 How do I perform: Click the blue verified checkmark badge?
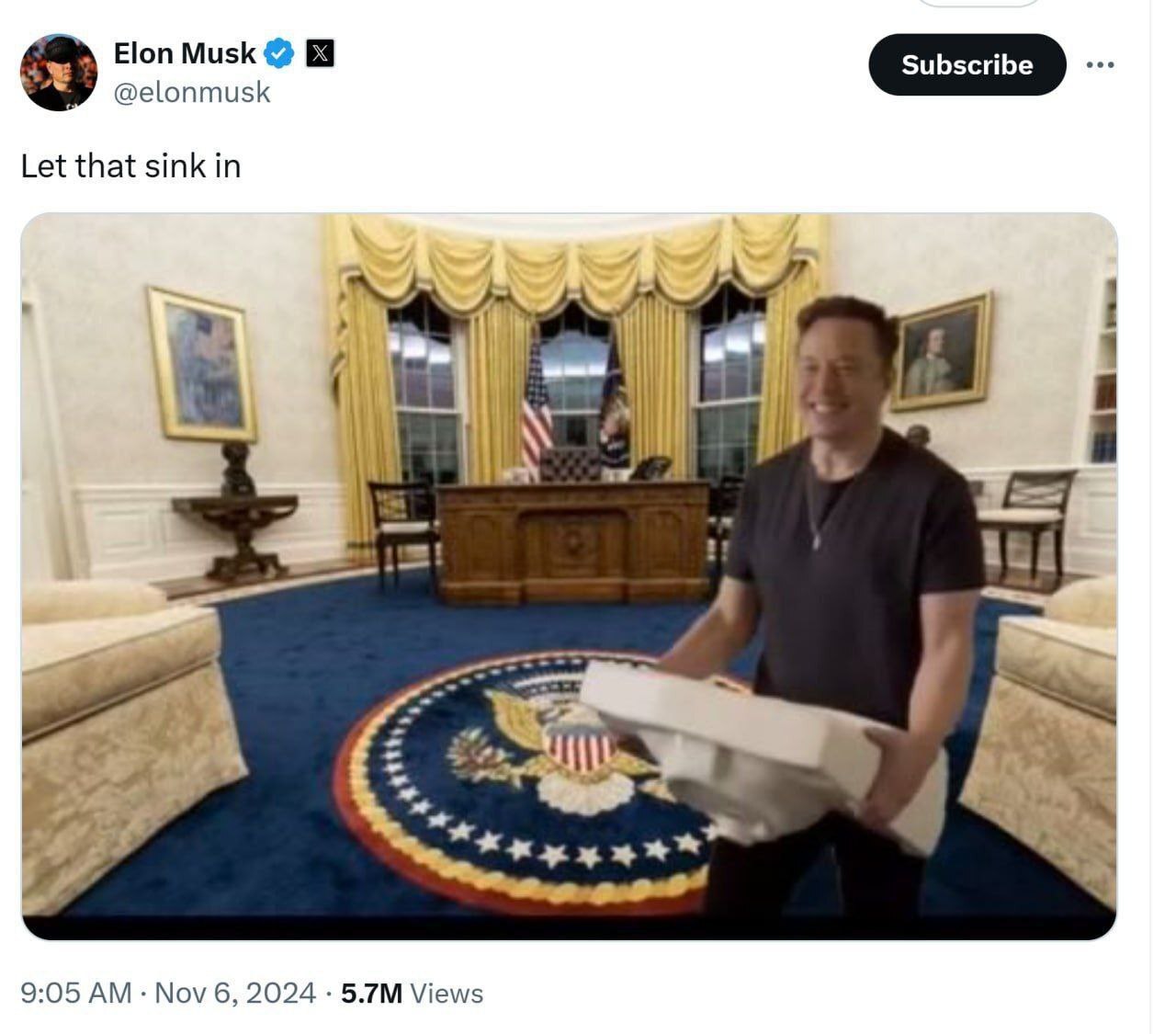point(278,53)
